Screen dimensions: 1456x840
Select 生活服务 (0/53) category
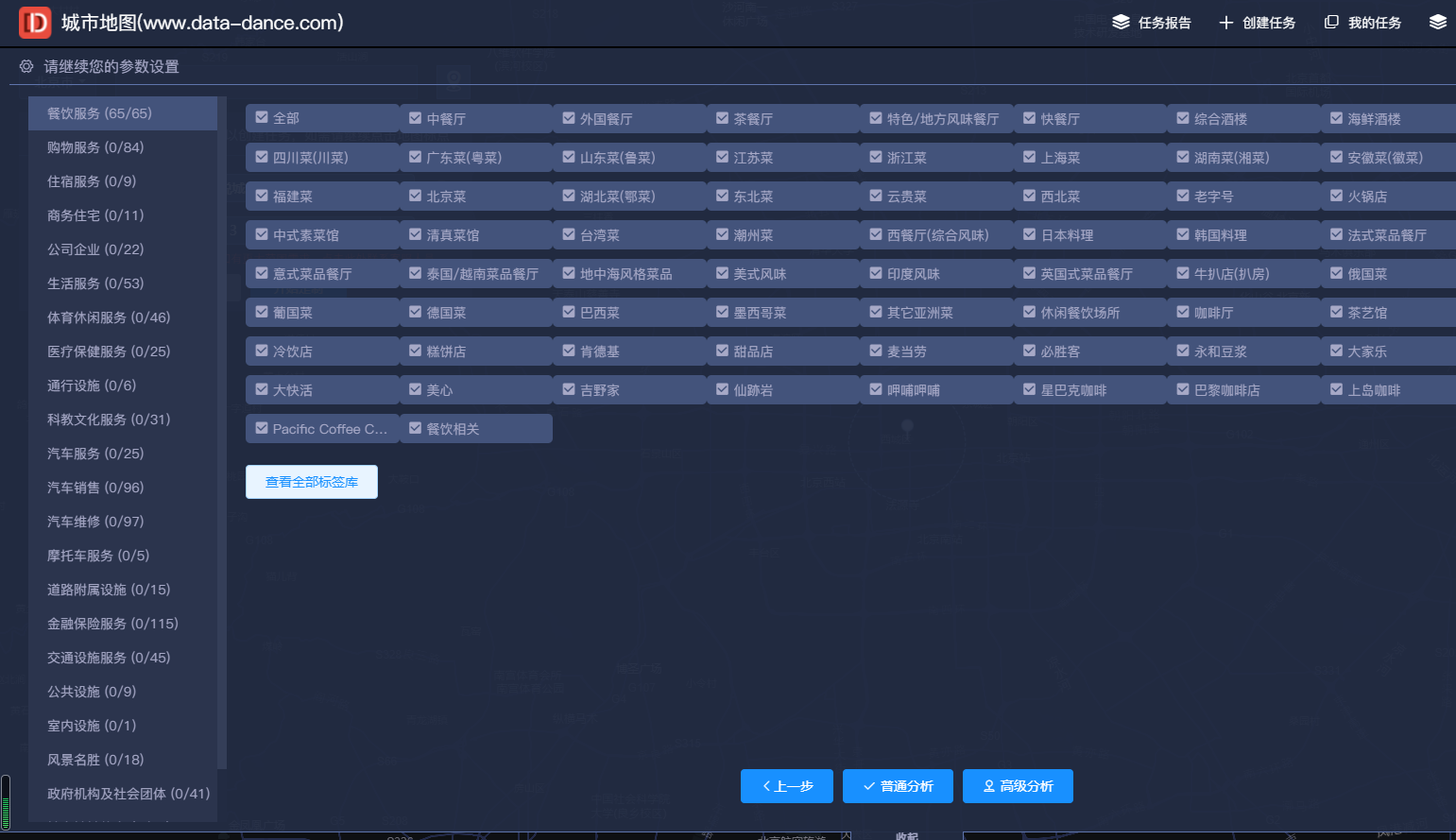tap(123, 283)
